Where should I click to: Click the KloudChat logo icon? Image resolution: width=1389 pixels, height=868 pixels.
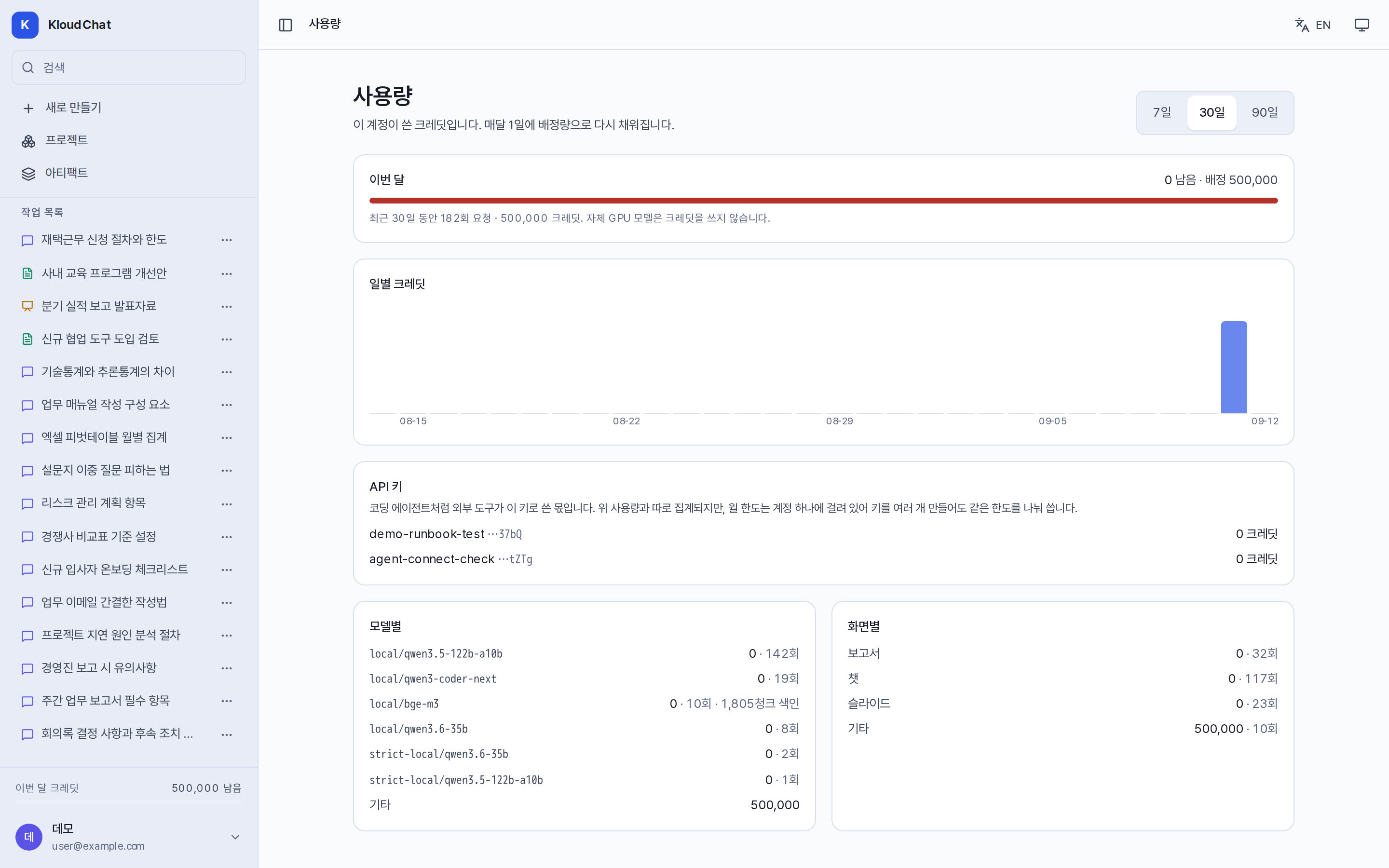pyautogui.click(x=25, y=25)
